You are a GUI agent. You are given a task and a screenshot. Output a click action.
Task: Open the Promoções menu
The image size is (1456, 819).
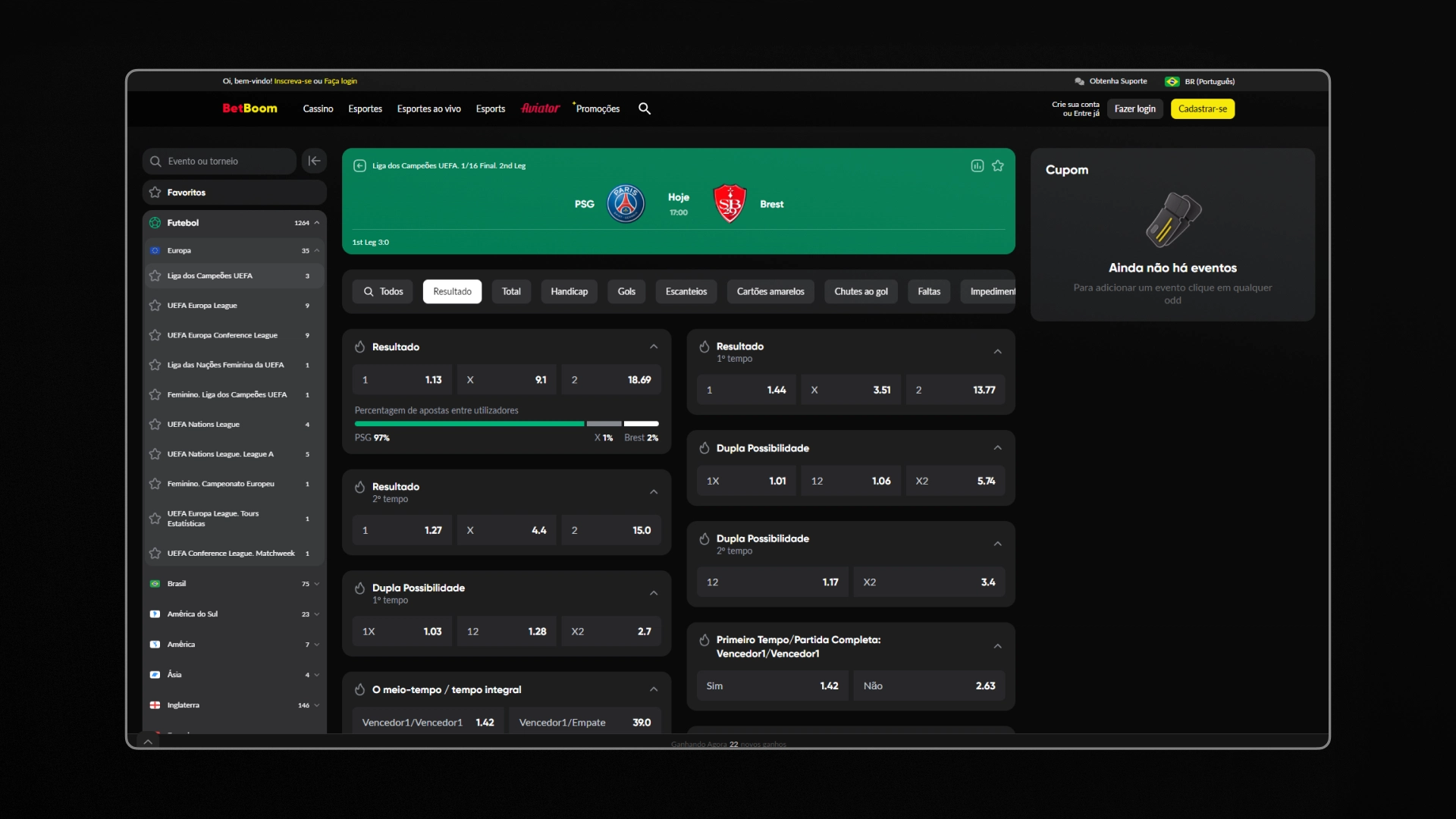[x=598, y=108]
